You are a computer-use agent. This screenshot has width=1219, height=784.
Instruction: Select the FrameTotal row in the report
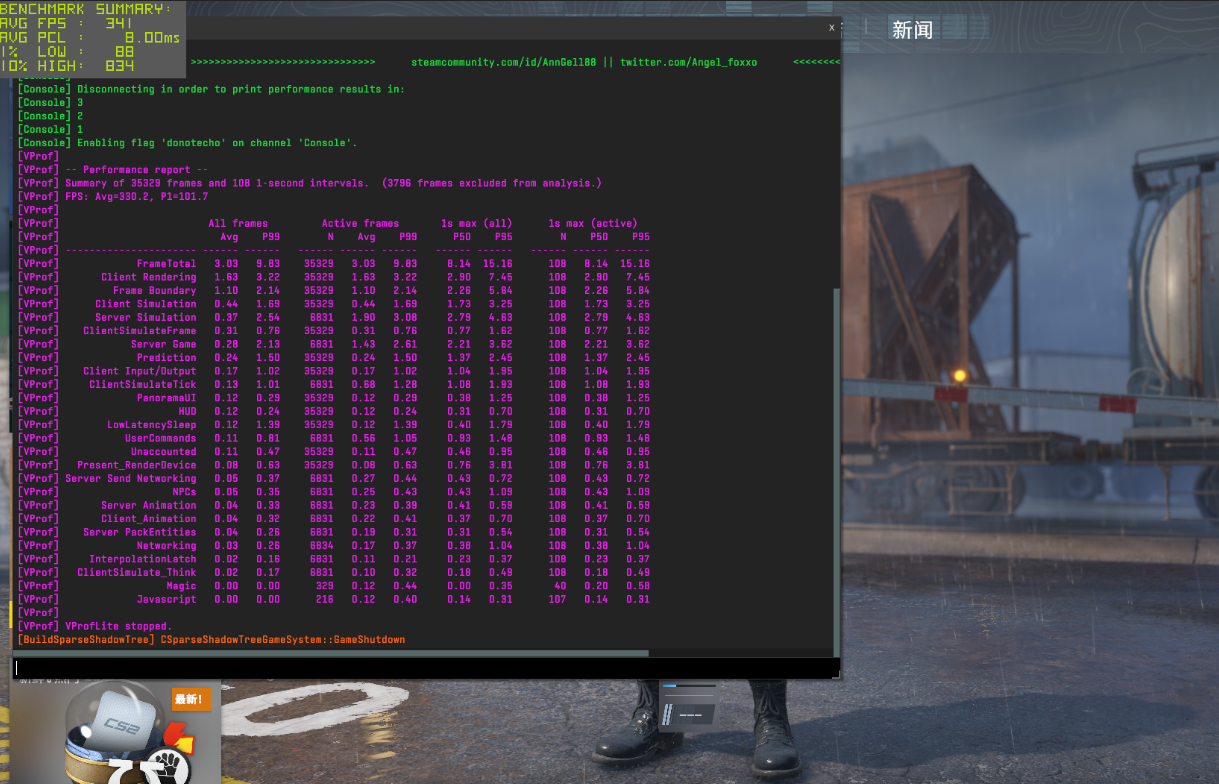click(x=334, y=264)
